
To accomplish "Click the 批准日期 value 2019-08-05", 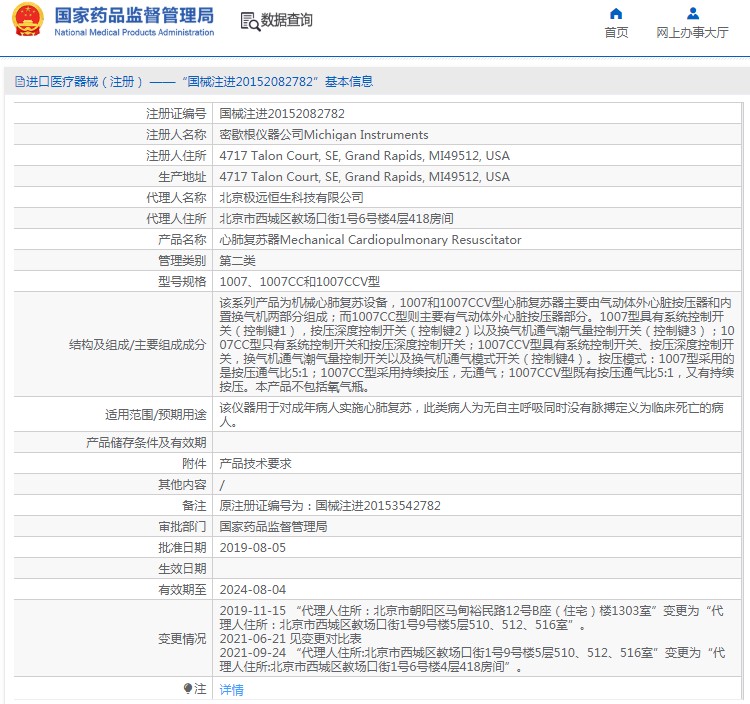I will 252,548.
